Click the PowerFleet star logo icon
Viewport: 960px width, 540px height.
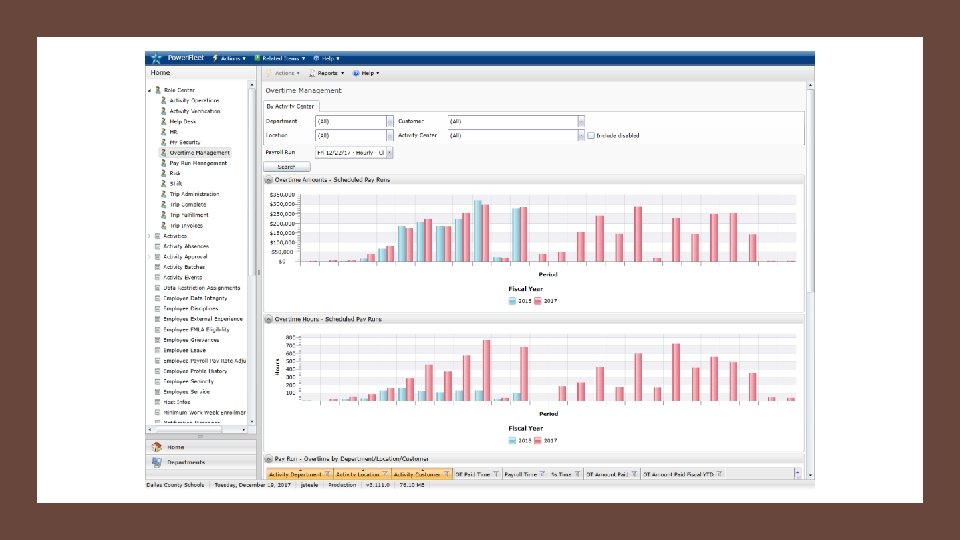(x=156, y=58)
